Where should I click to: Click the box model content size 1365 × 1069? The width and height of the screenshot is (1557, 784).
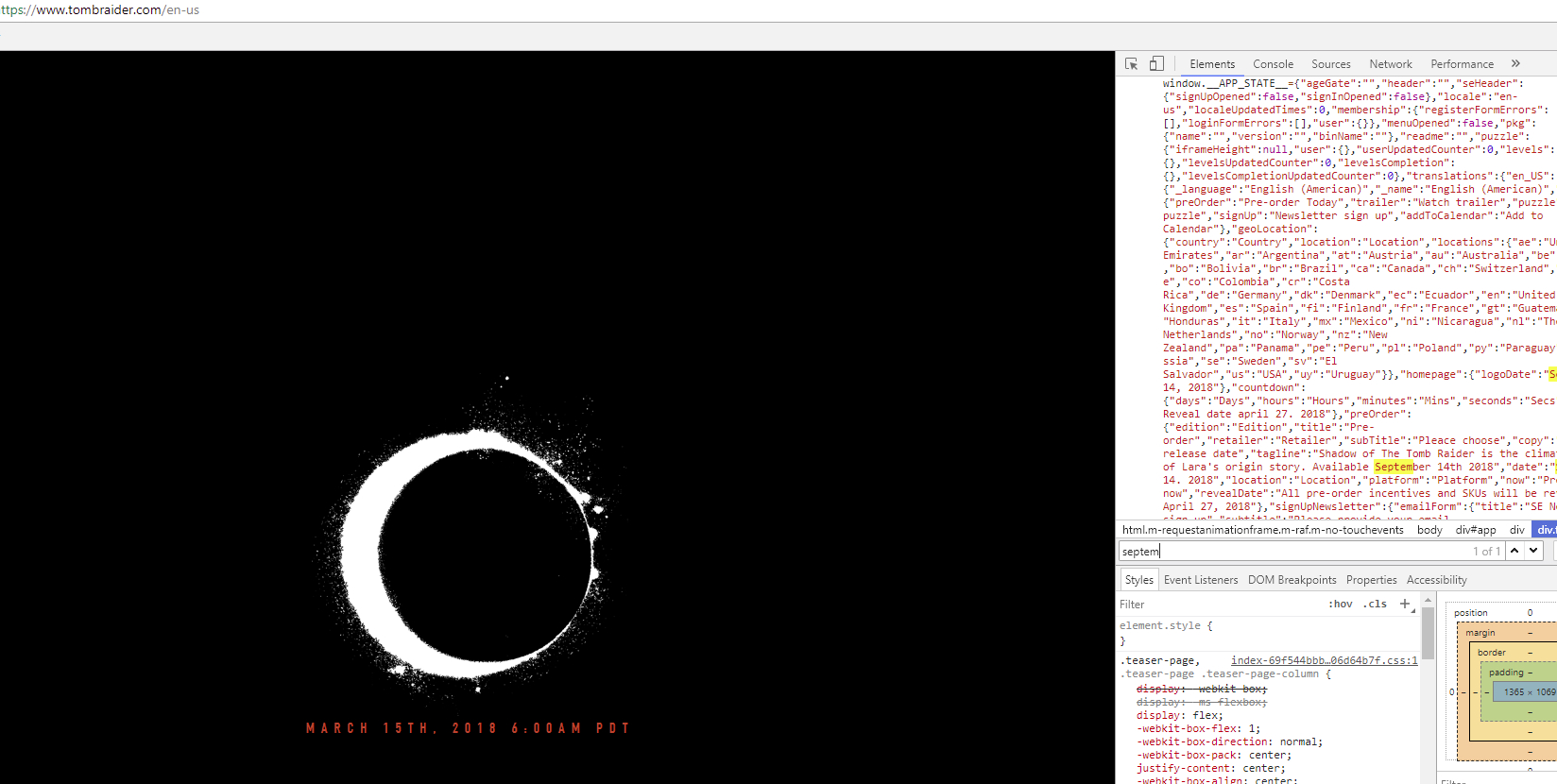(1528, 692)
